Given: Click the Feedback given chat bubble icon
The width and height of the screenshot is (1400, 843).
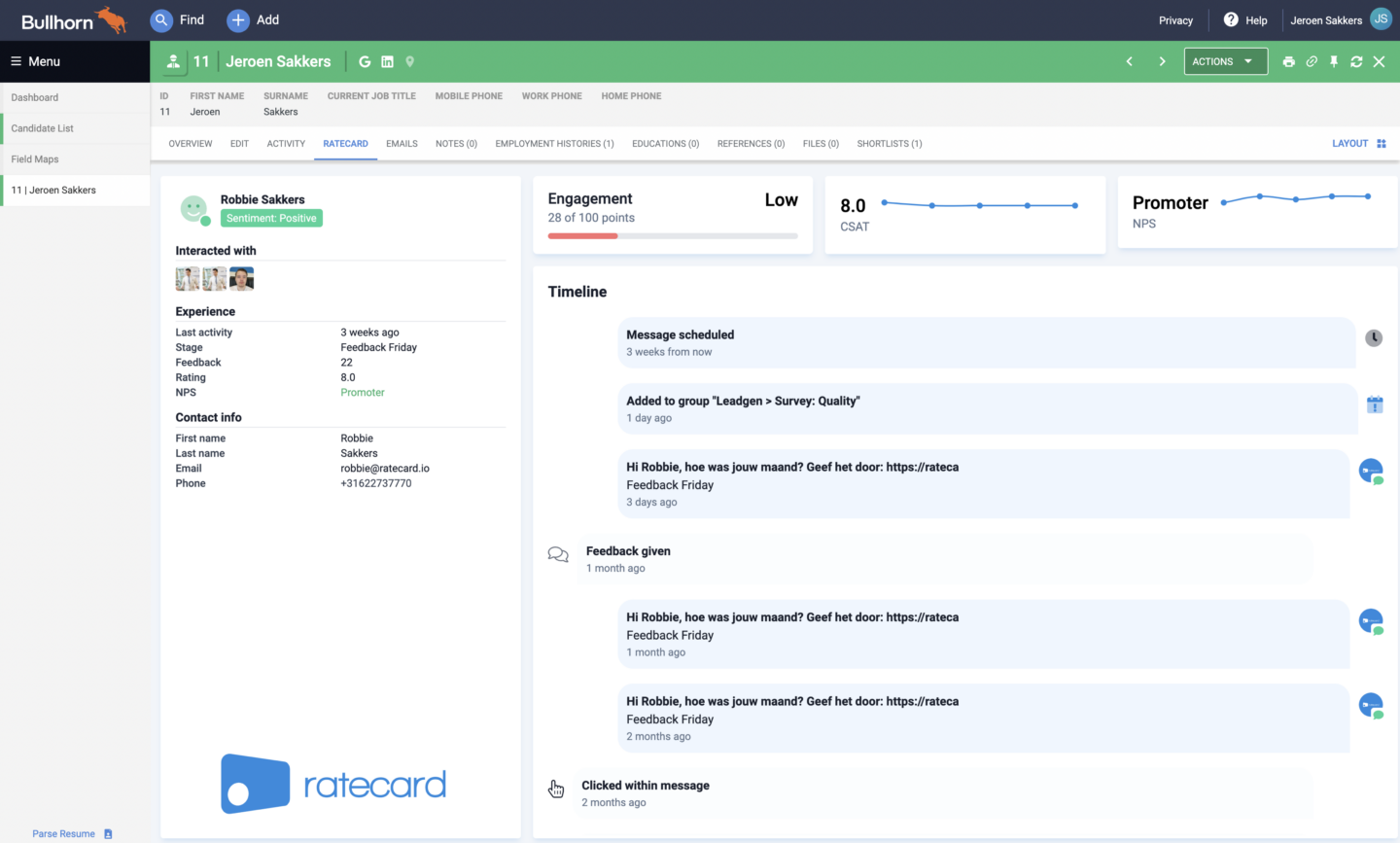Looking at the screenshot, I should [x=558, y=554].
